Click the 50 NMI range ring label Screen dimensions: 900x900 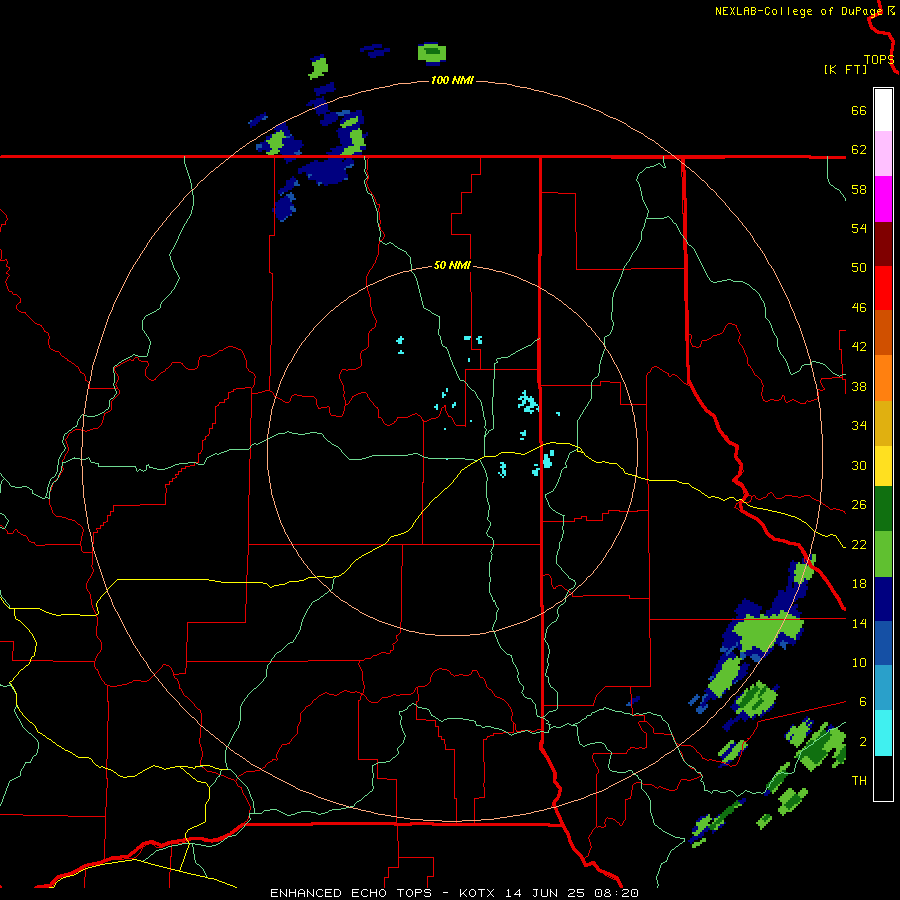(452, 265)
